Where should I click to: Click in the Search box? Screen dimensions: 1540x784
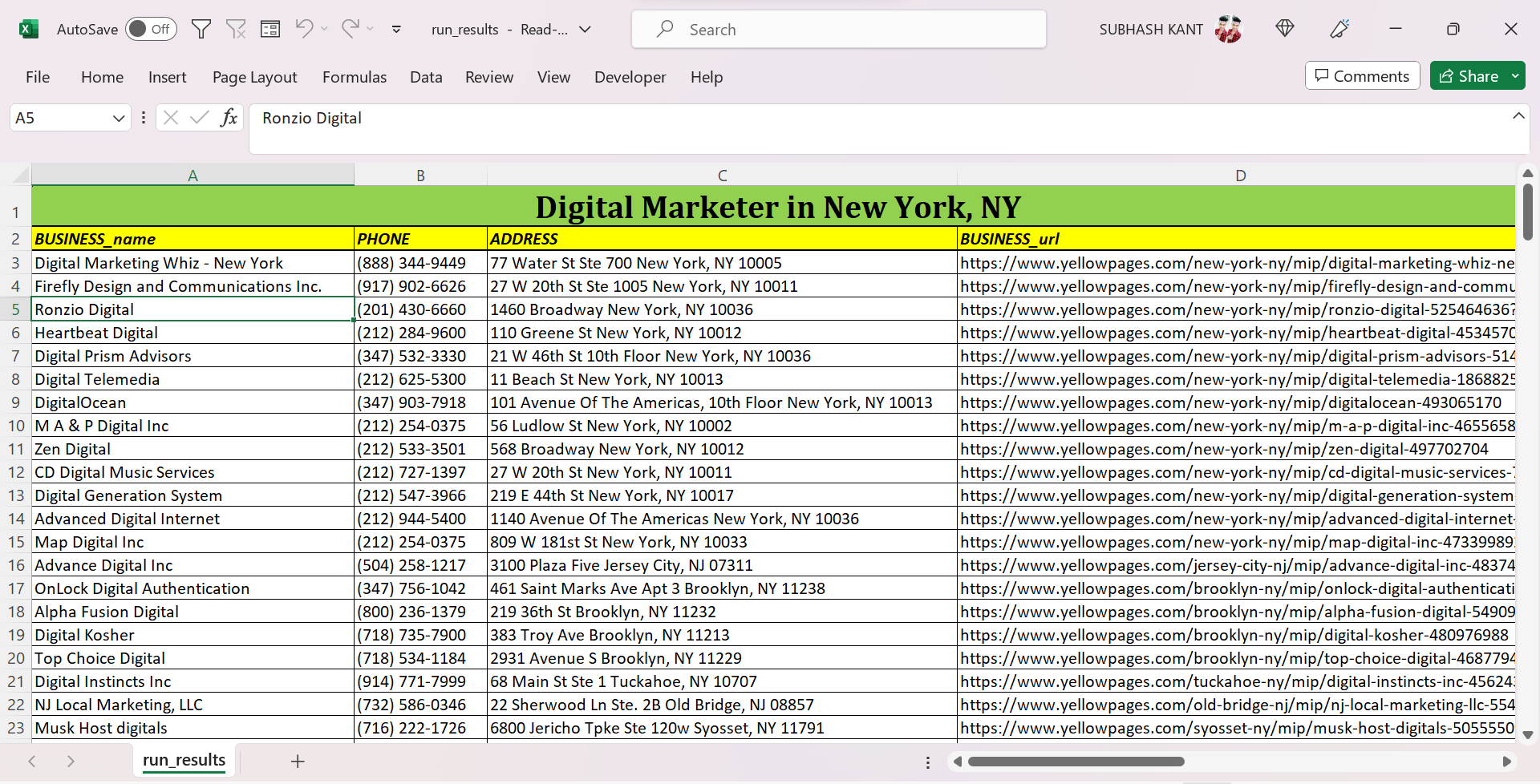[838, 30]
